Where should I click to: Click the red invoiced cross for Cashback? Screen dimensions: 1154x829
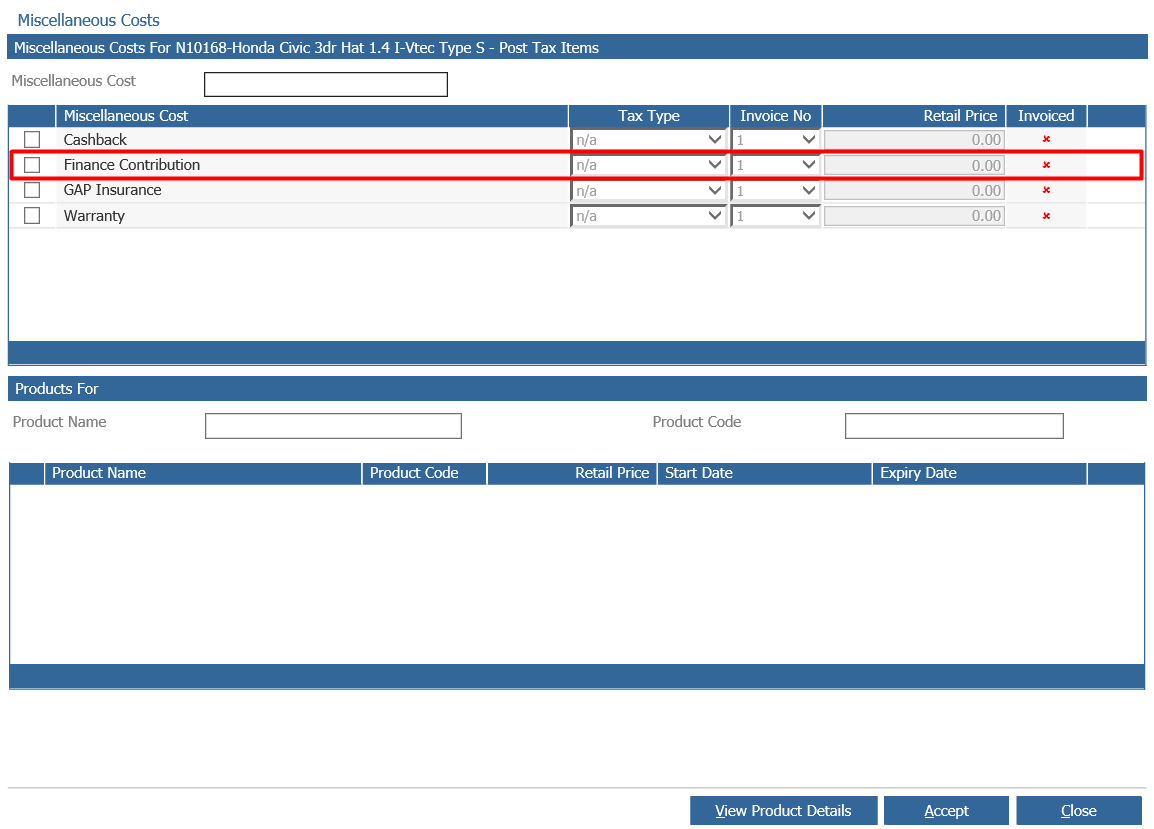click(x=1046, y=139)
